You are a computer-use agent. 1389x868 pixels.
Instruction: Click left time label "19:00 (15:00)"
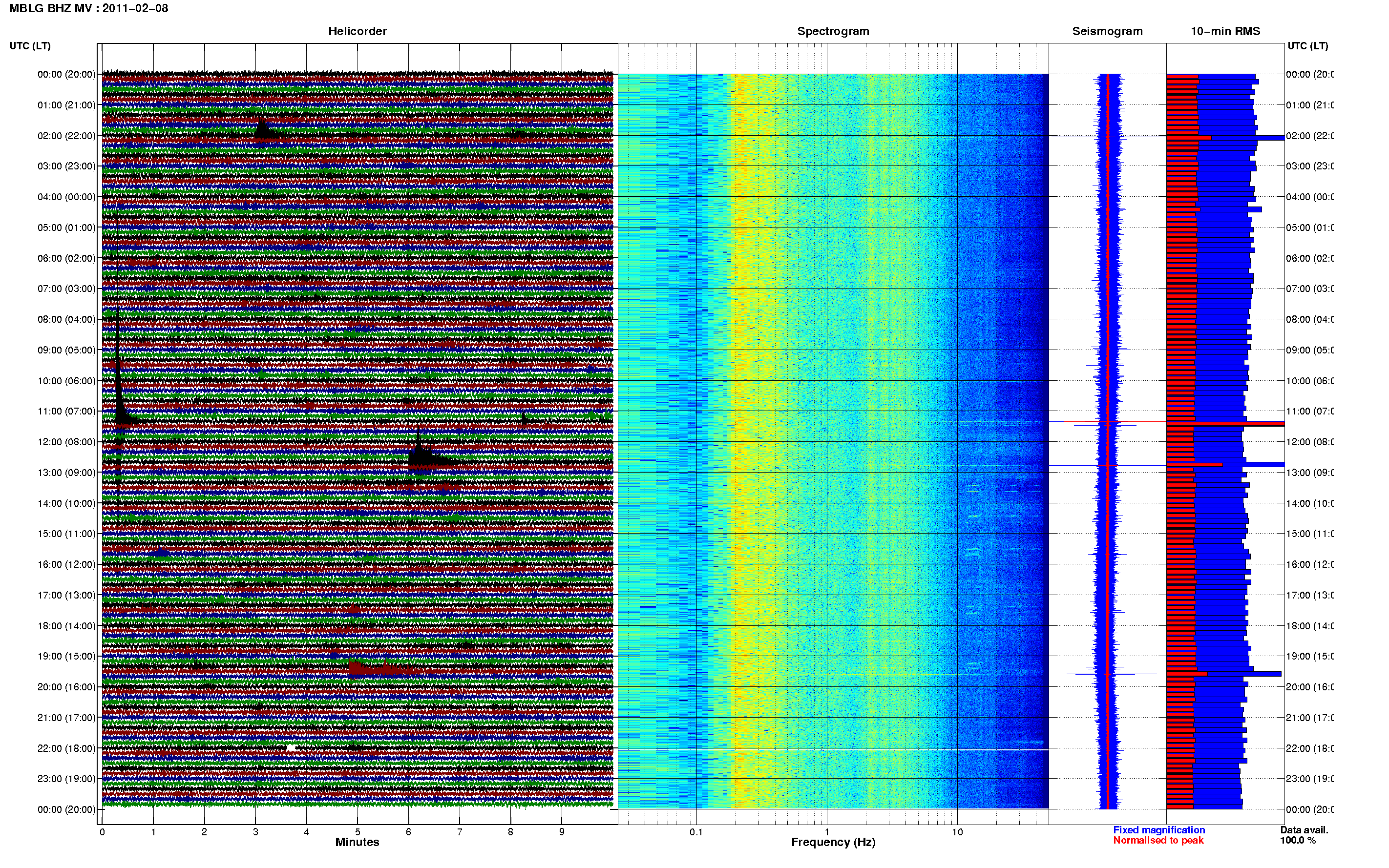point(66,656)
